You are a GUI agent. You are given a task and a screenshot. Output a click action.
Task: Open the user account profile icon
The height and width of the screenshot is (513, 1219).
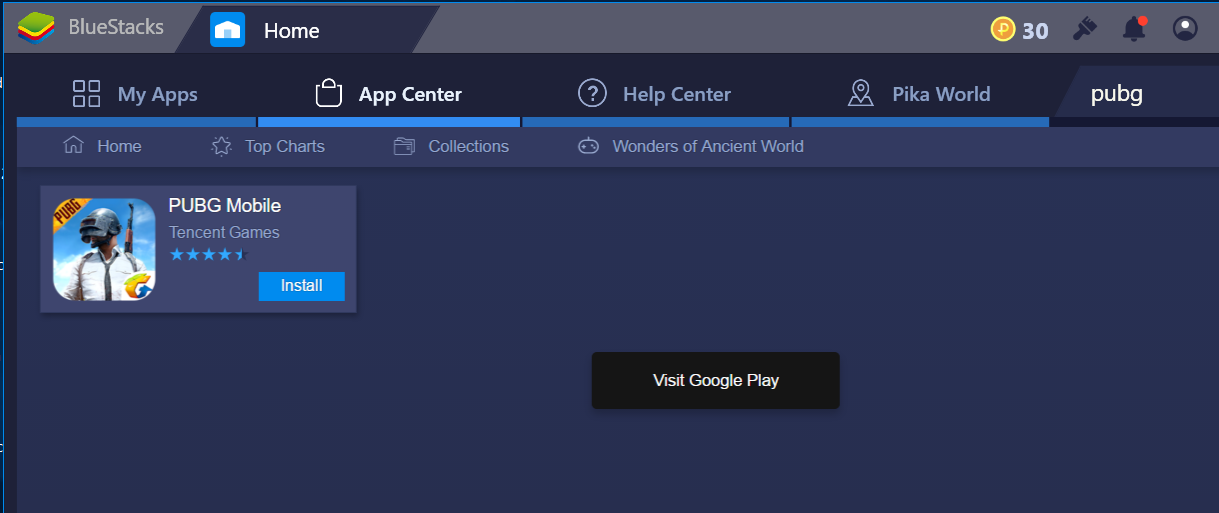[1185, 29]
